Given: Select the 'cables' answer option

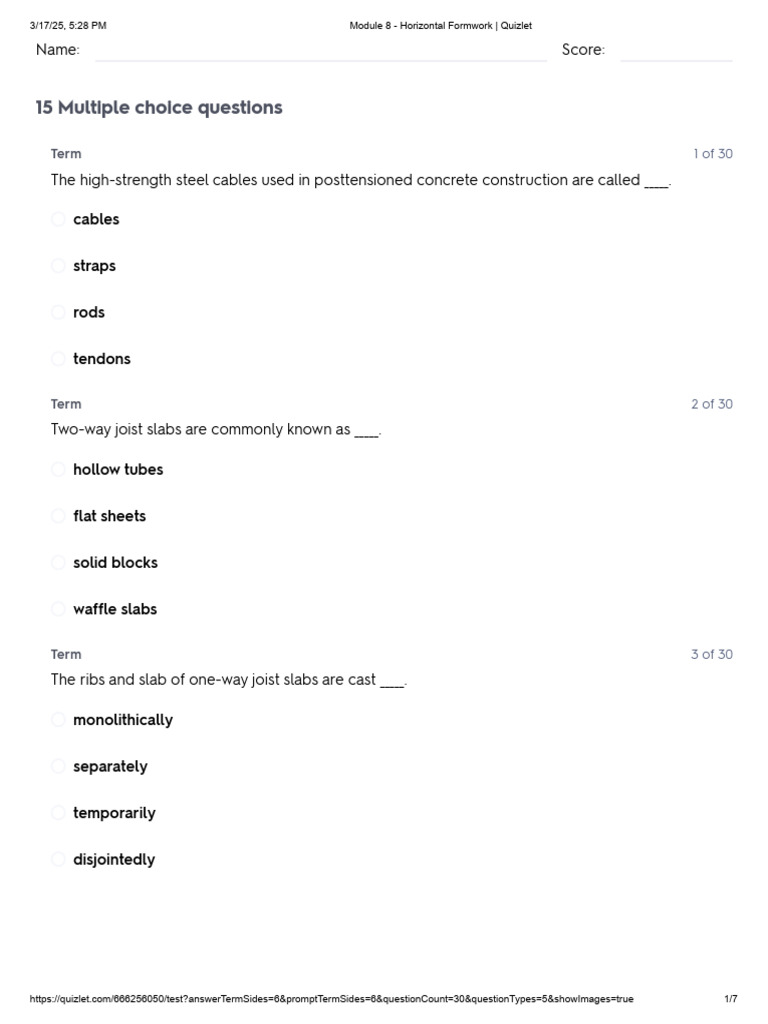Looking at the screenshot, I should click(59, 219).
